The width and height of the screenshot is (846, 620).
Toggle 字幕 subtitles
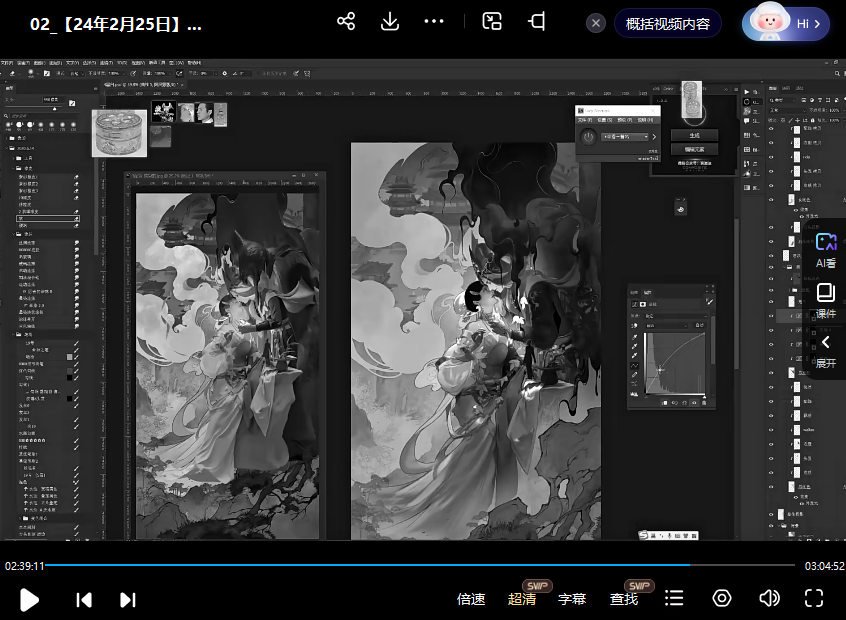(572, 599)
